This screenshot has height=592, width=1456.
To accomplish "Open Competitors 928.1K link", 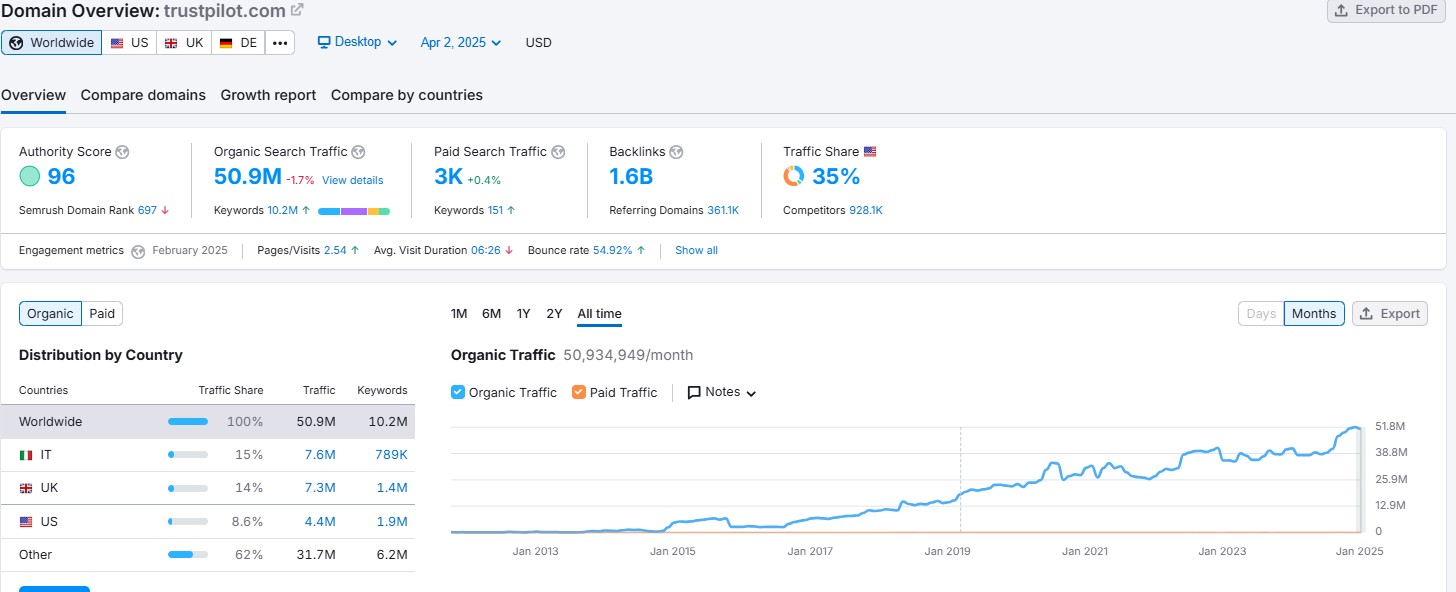I will coord(866,210).
